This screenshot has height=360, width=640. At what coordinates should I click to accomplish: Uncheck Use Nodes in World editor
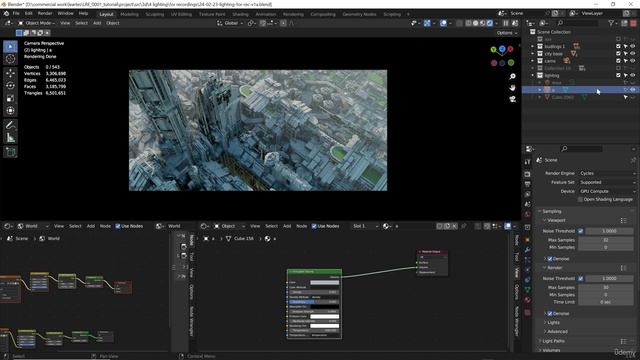(x=118, y=226)
